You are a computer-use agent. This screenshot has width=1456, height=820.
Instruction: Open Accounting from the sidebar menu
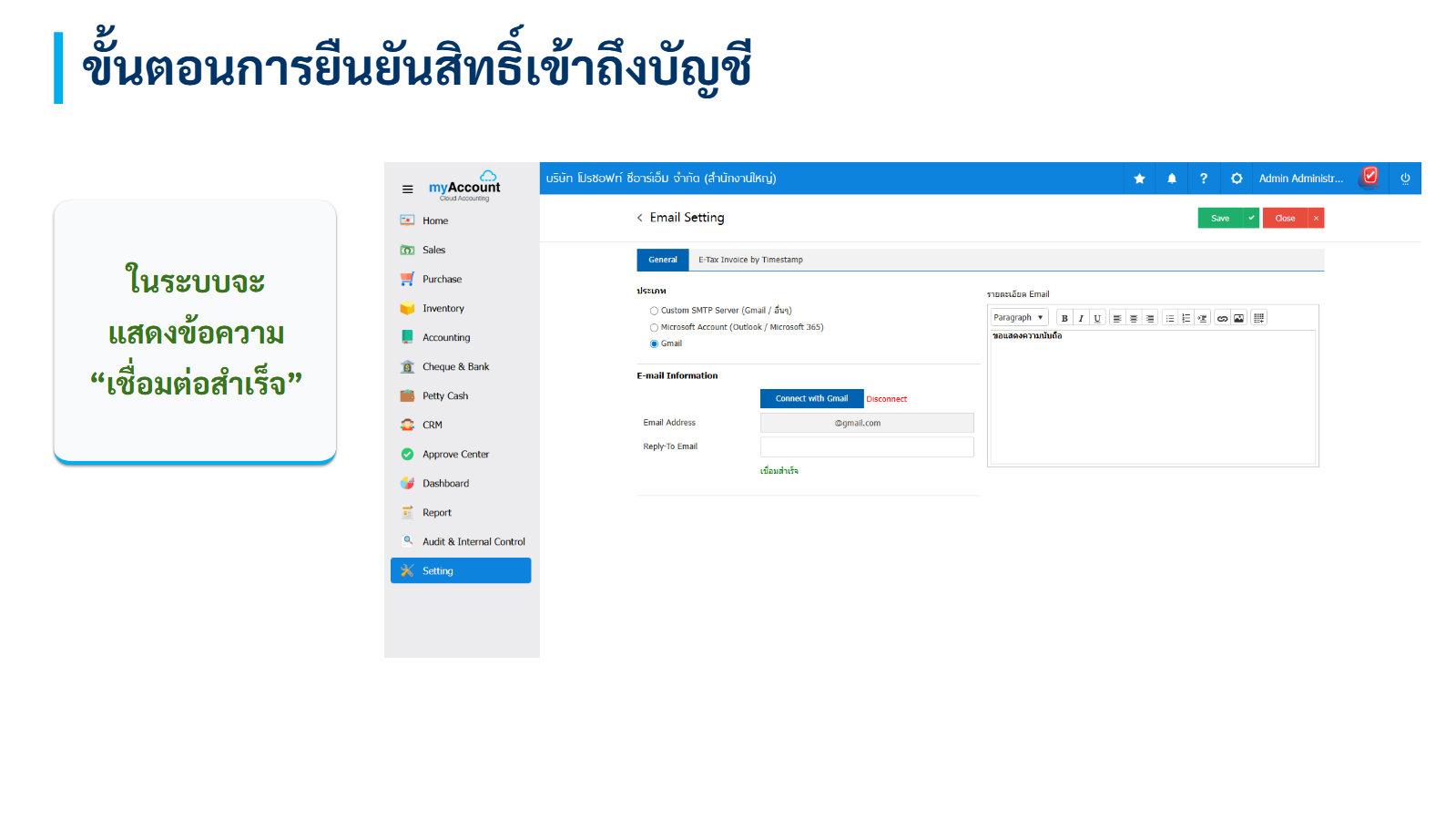(x=446, y=338)
